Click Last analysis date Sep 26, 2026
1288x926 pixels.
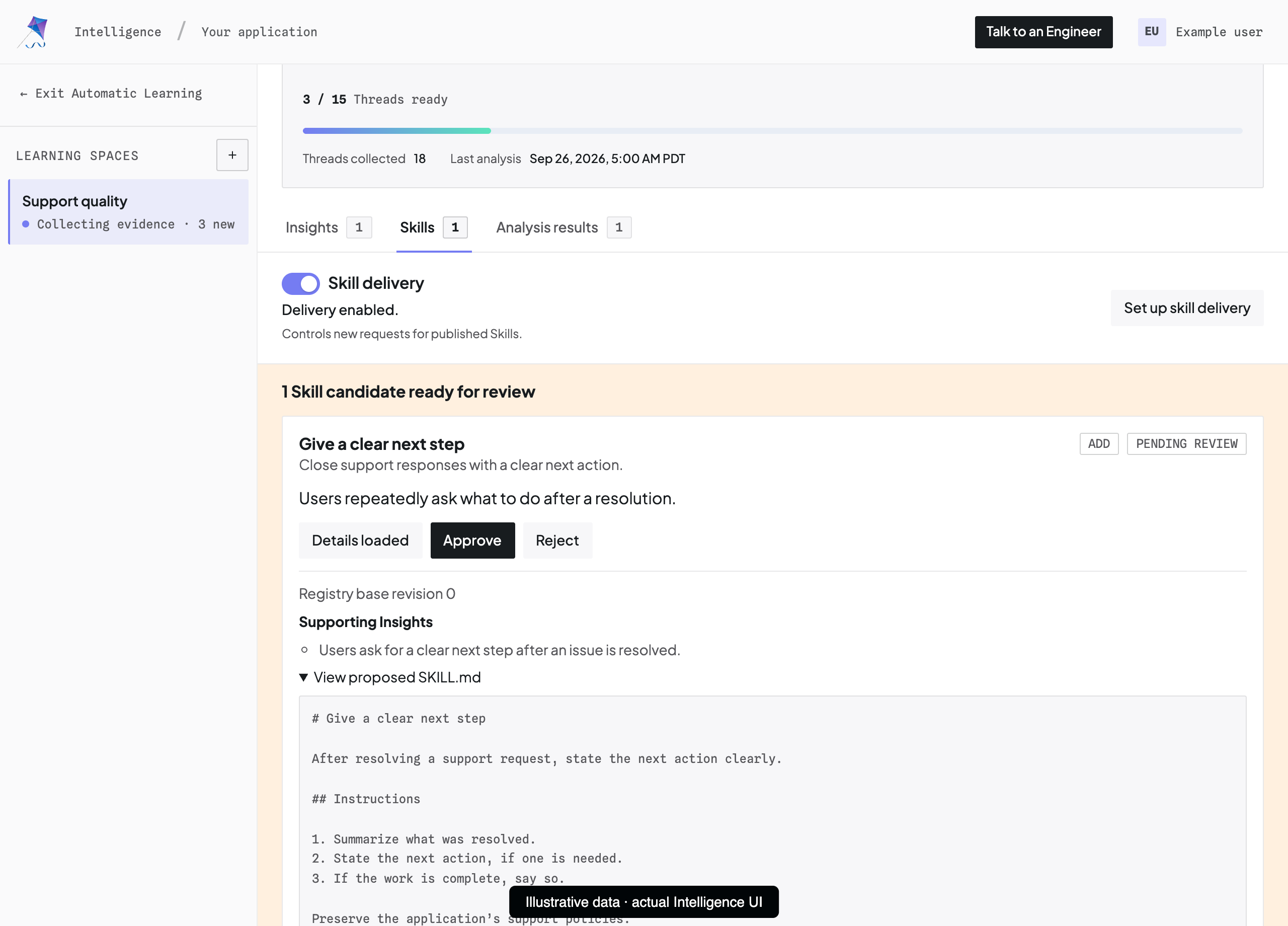607,159
